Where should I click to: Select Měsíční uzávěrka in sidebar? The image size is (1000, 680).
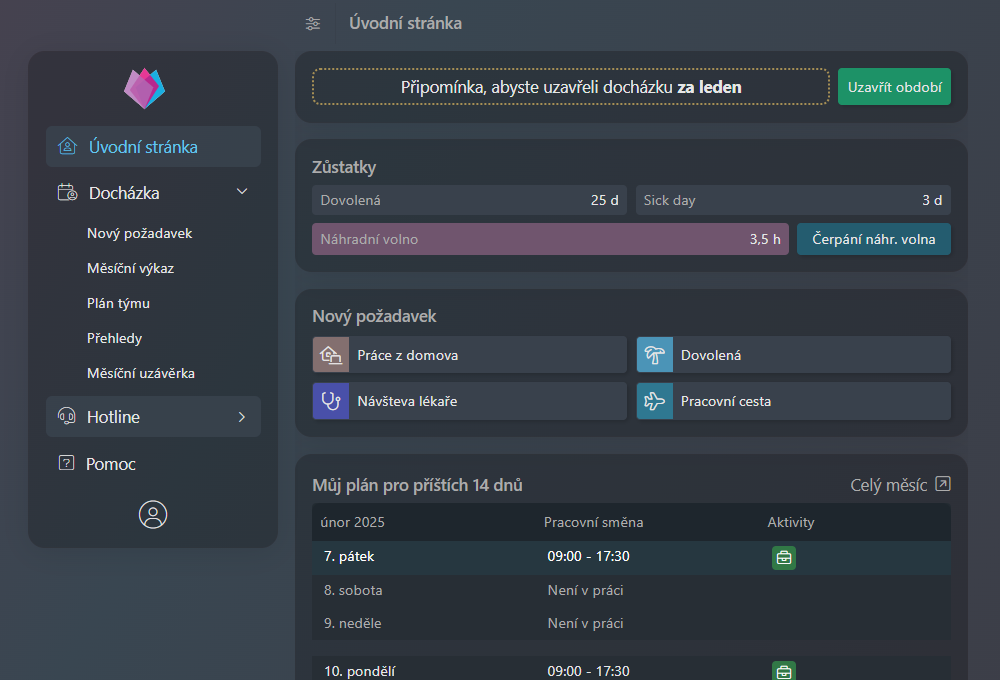(141, 373)
